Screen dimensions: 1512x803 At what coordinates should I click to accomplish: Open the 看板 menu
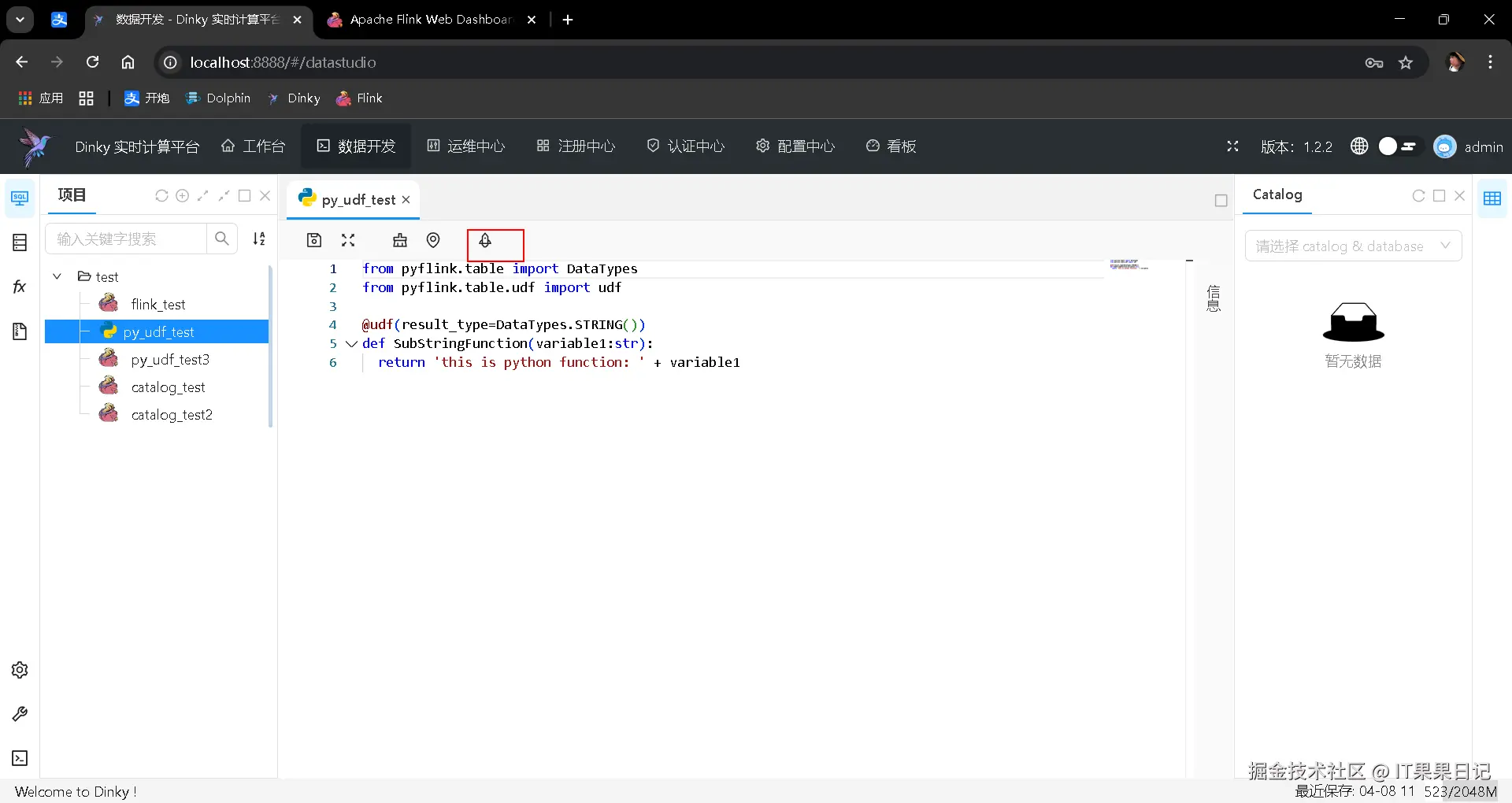[x=891, y=146]
